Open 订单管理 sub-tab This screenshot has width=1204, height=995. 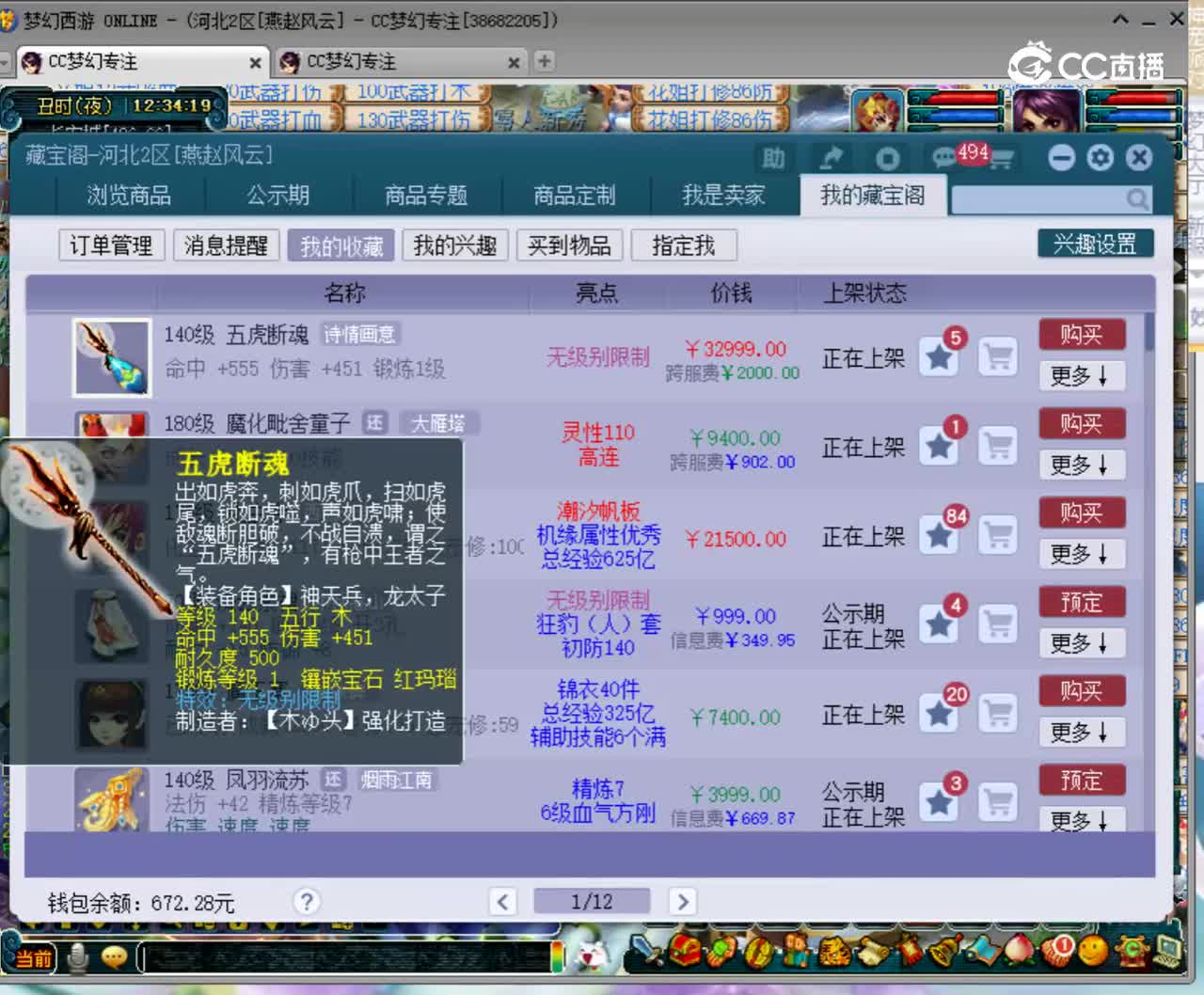point(111,245)
